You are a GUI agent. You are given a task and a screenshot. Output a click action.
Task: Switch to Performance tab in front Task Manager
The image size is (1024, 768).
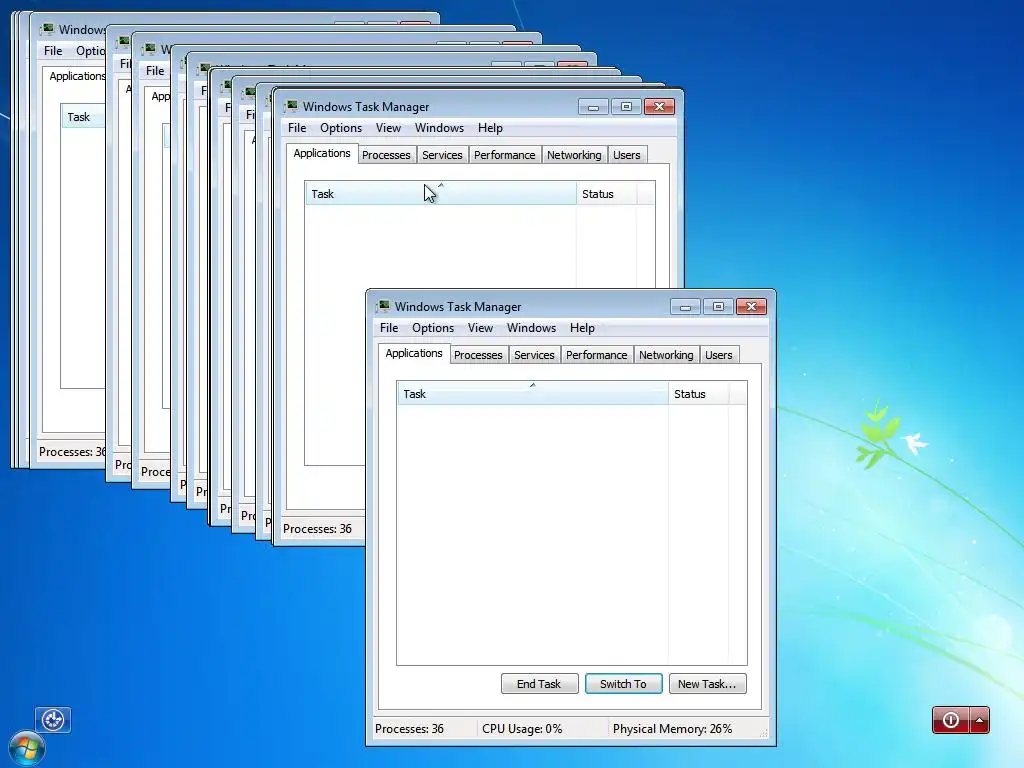click(596, 355)
